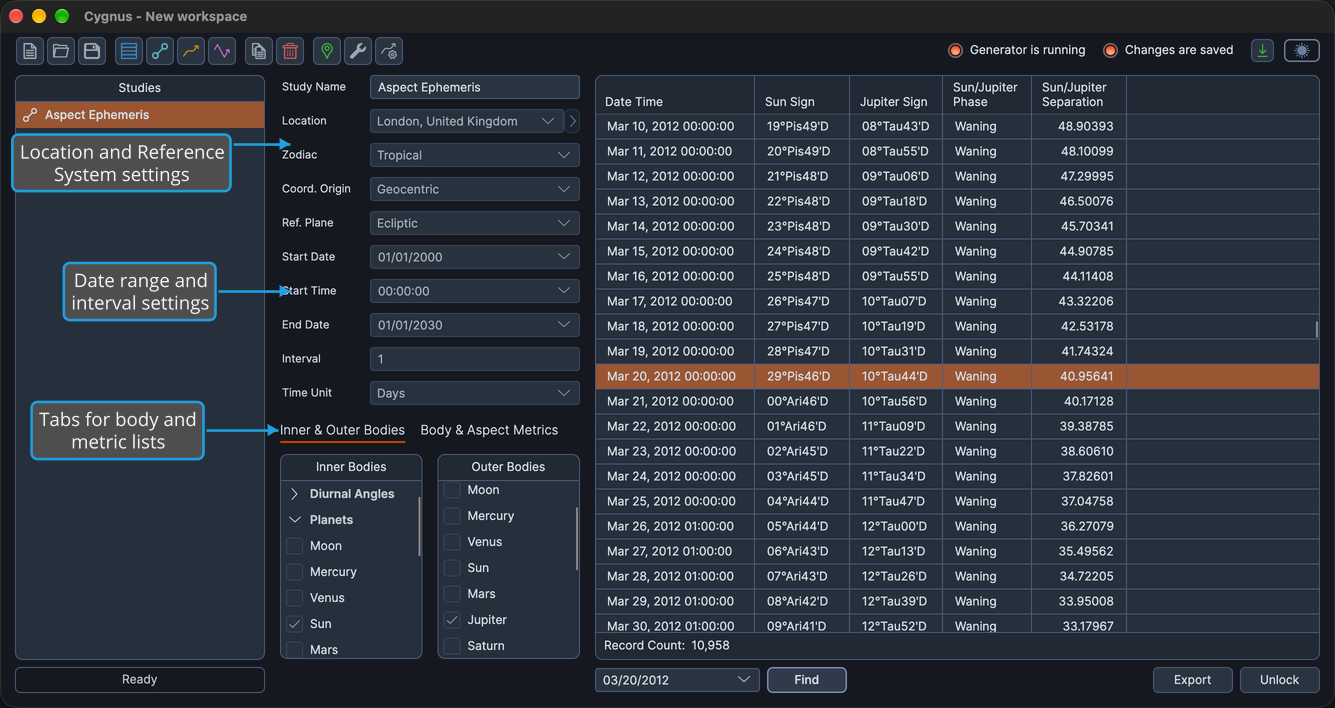1335x708 pixels.
Task: Click the green download arrow icon
Action: (1263, 50)
